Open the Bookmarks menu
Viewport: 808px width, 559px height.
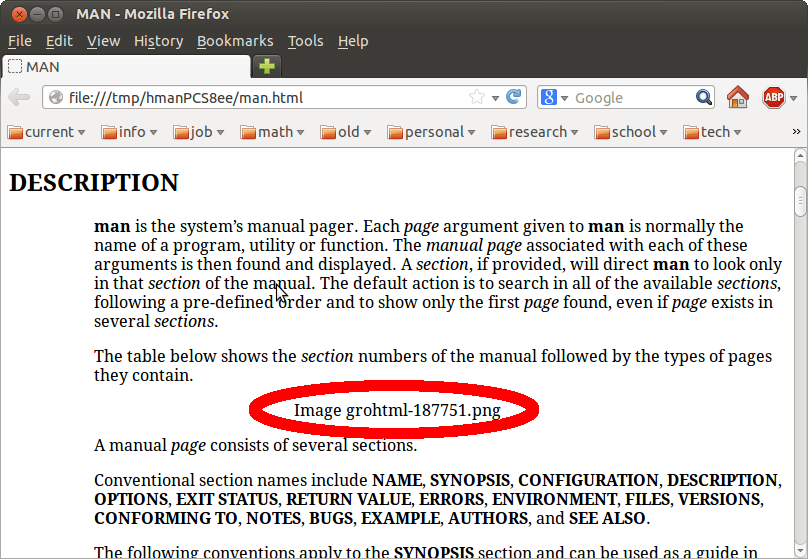[235, 41]
